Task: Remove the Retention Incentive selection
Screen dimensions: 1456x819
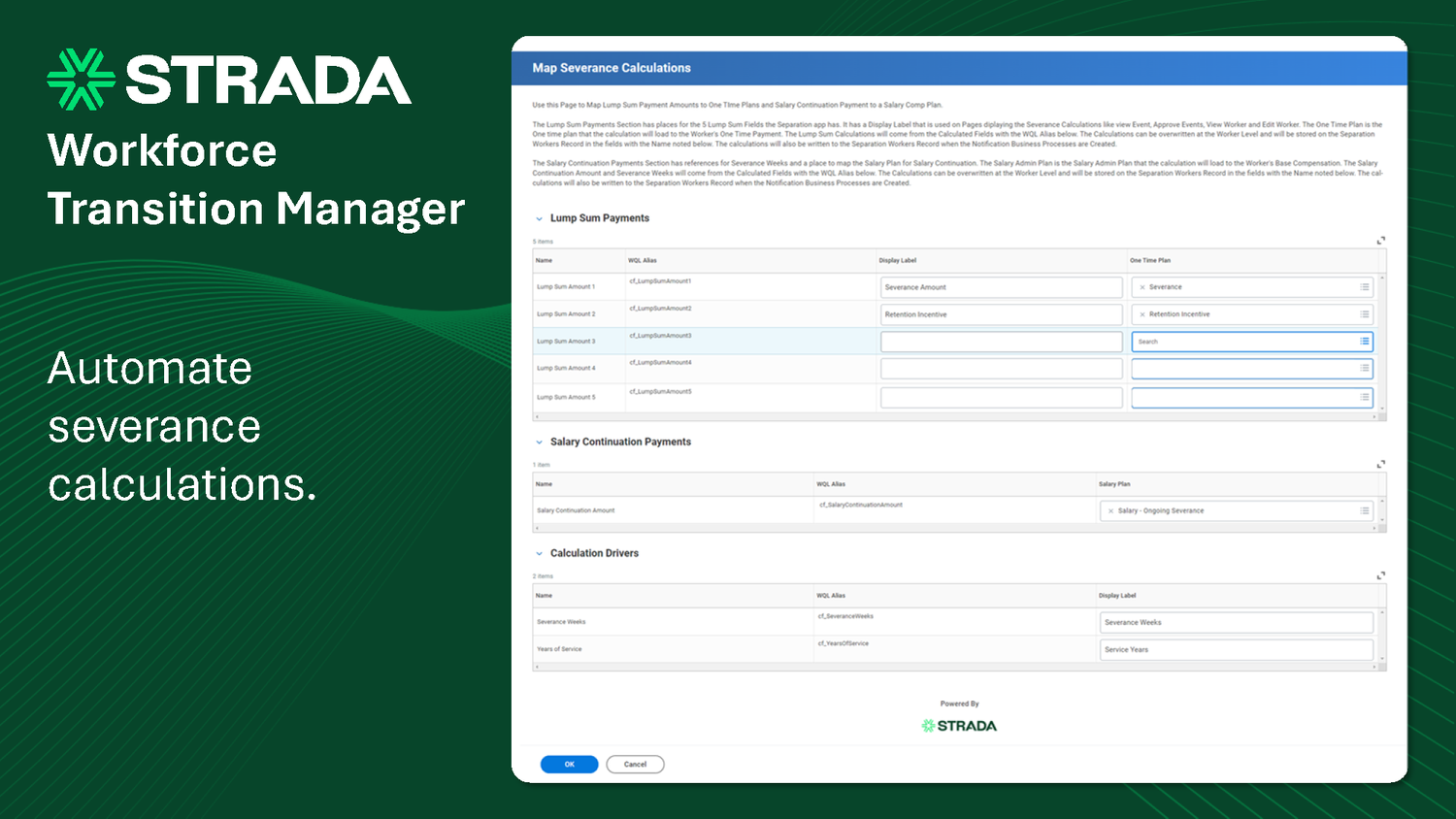Action: click(x=1142, y=314)
